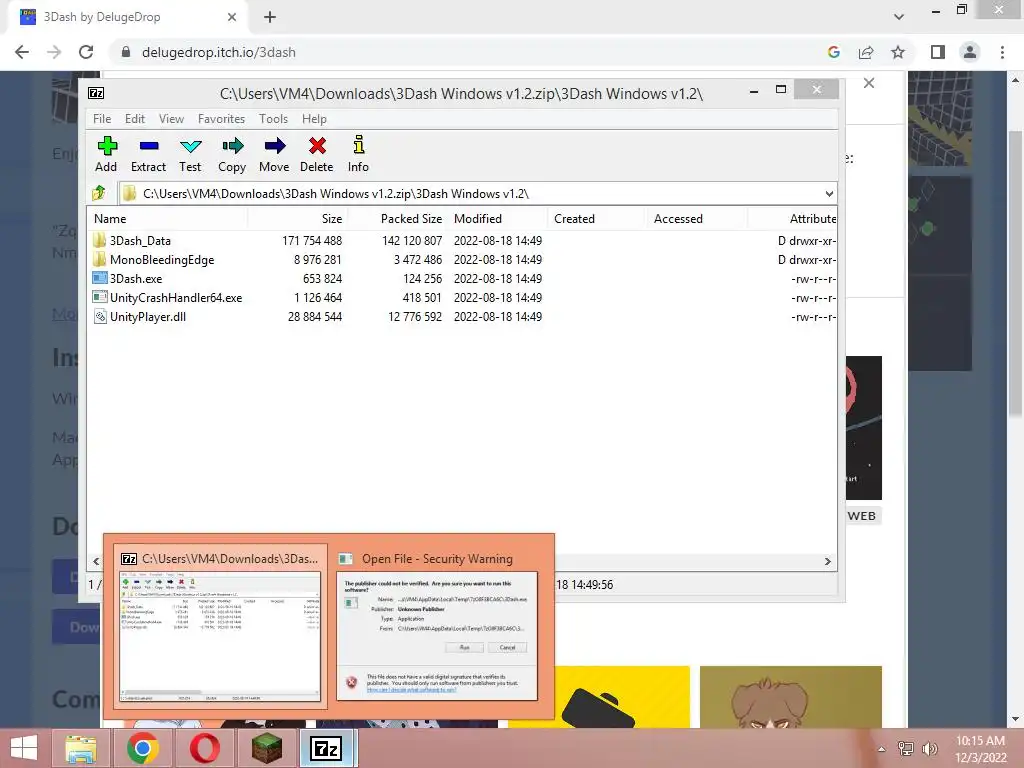The image size is (1024, 768).
Task: Click horizontal scrollbar left arrow in 7-Zip
Action: pos(96,561)
